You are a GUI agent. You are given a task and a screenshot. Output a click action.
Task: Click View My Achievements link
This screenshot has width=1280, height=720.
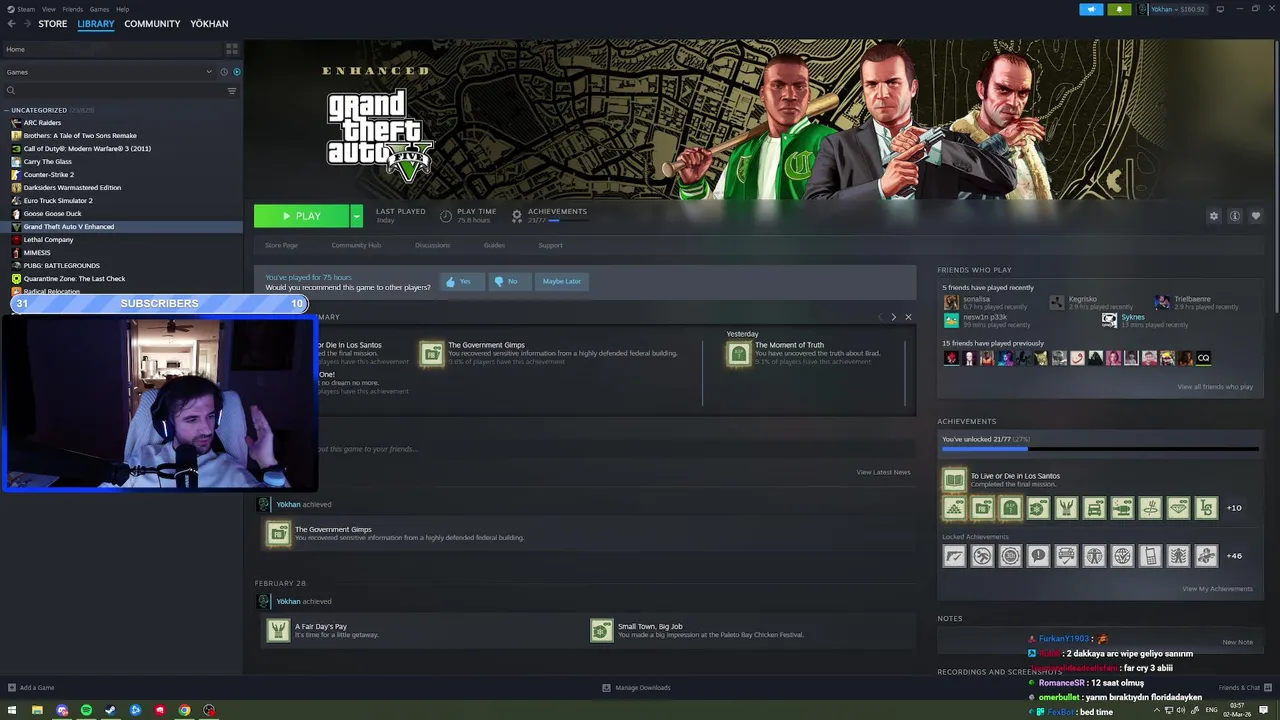pos(1217,589)
